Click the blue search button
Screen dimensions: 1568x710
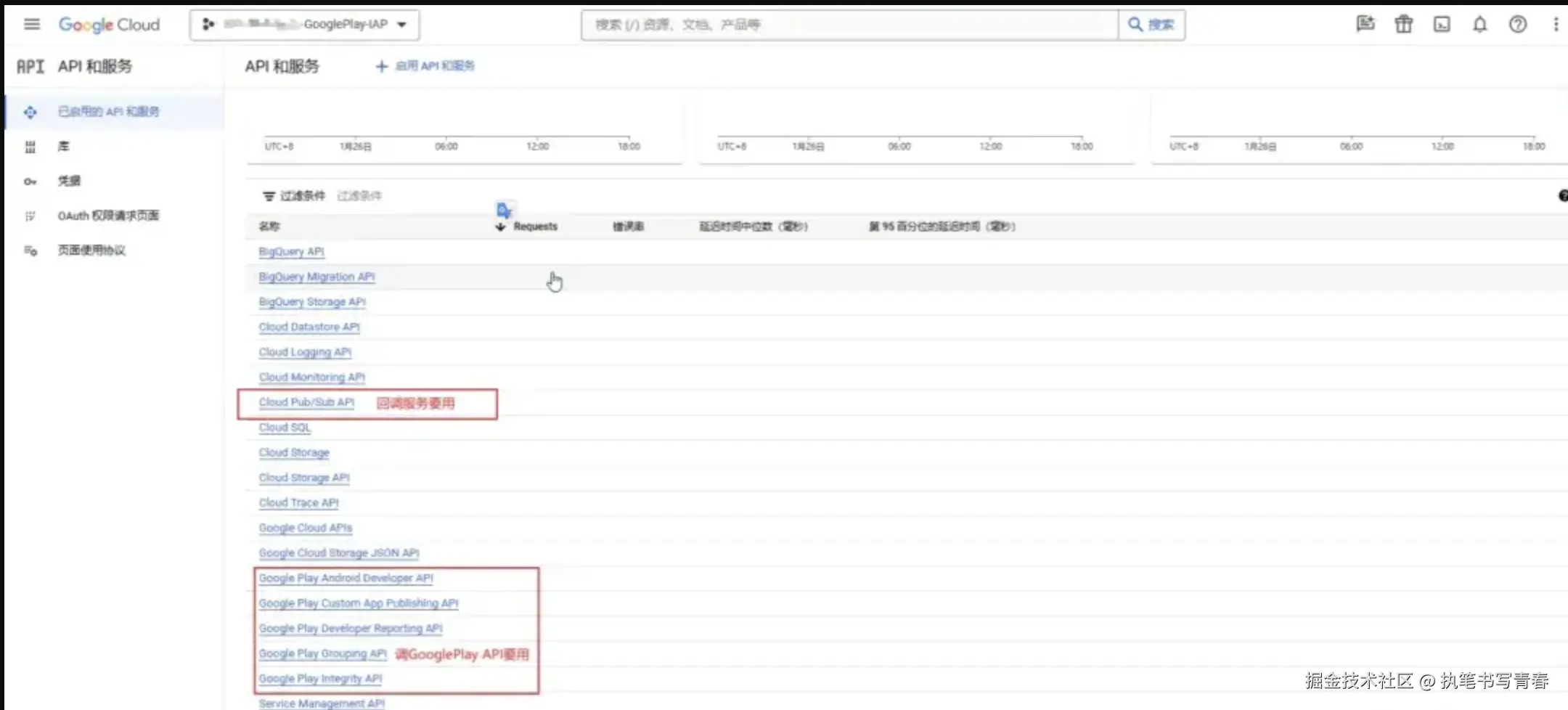click(1151, 25)
